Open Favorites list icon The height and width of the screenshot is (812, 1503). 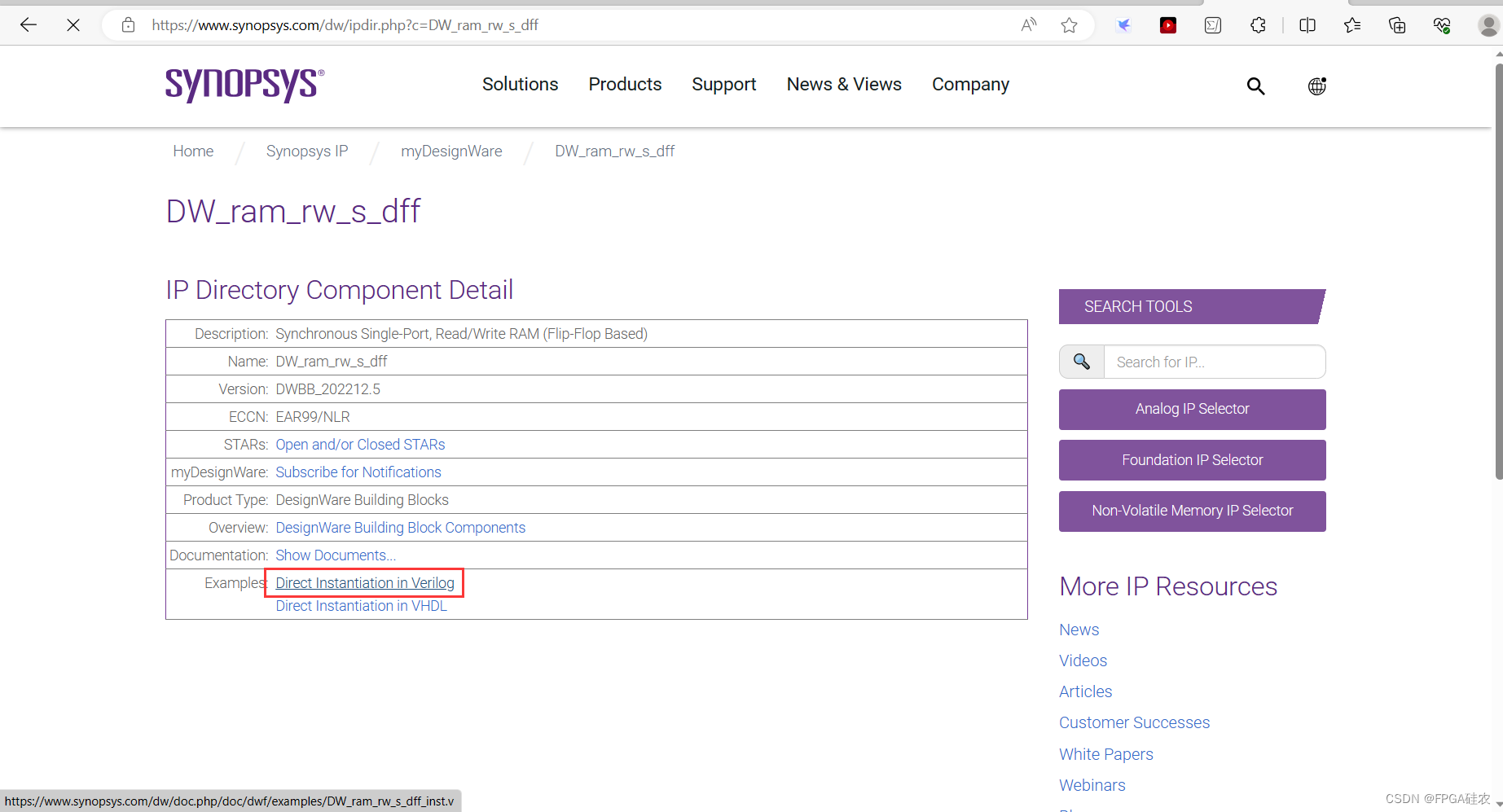tap(1352, 25)
